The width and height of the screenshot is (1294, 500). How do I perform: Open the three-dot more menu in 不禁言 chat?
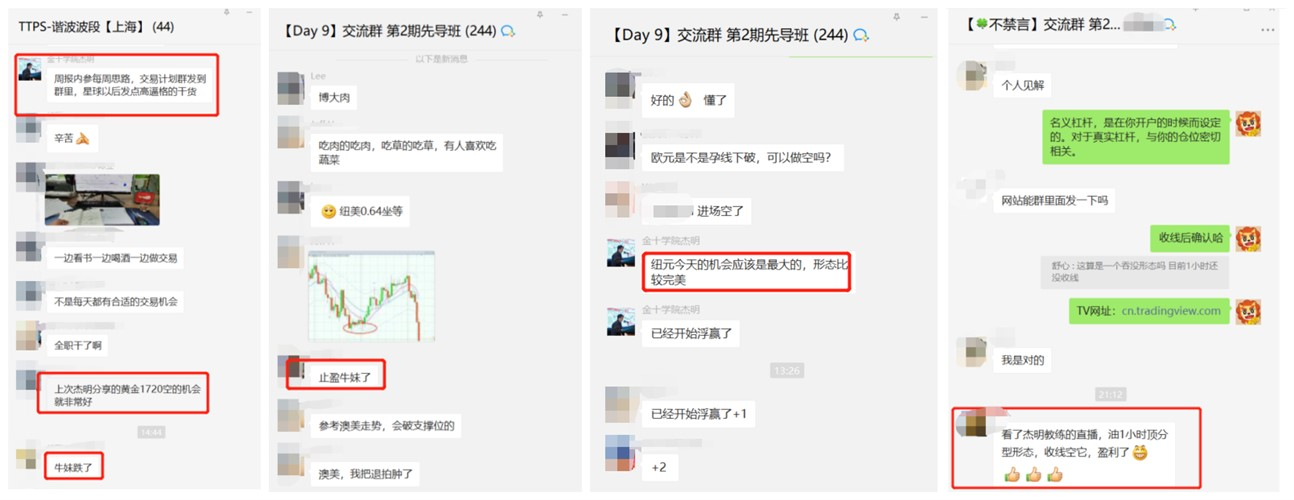coord(1268,30)
